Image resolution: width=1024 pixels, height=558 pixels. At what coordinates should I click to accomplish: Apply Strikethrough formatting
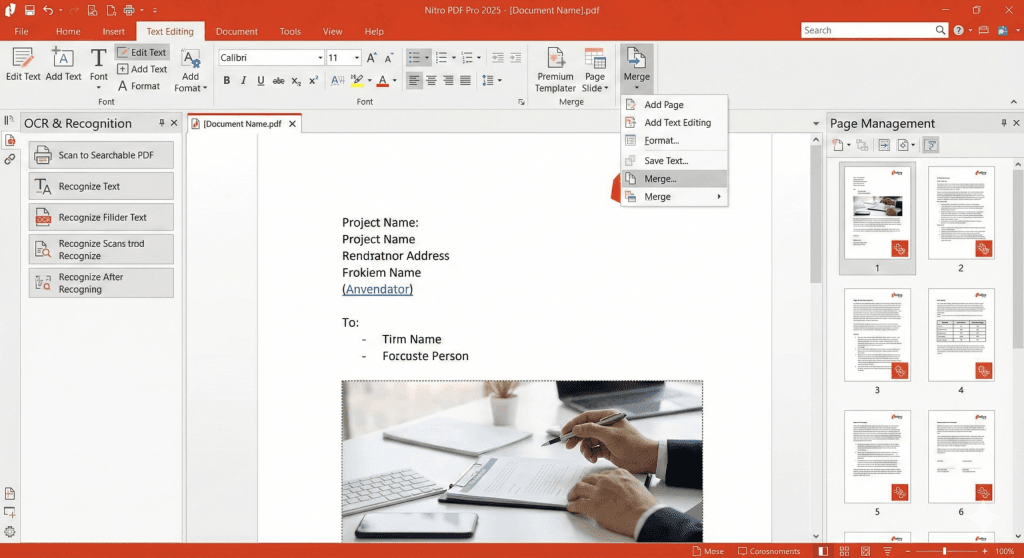[278, 80]
